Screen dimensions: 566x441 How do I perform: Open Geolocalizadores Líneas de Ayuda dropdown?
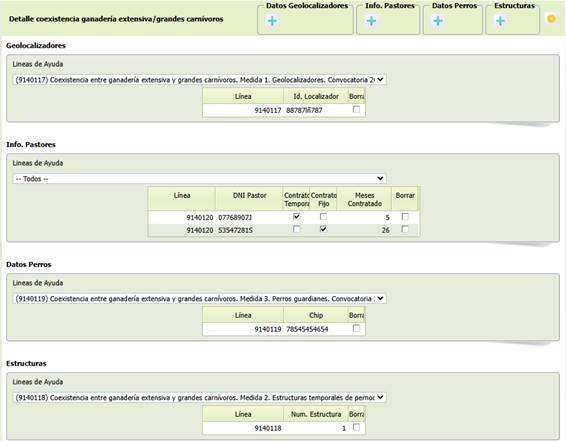200,80
